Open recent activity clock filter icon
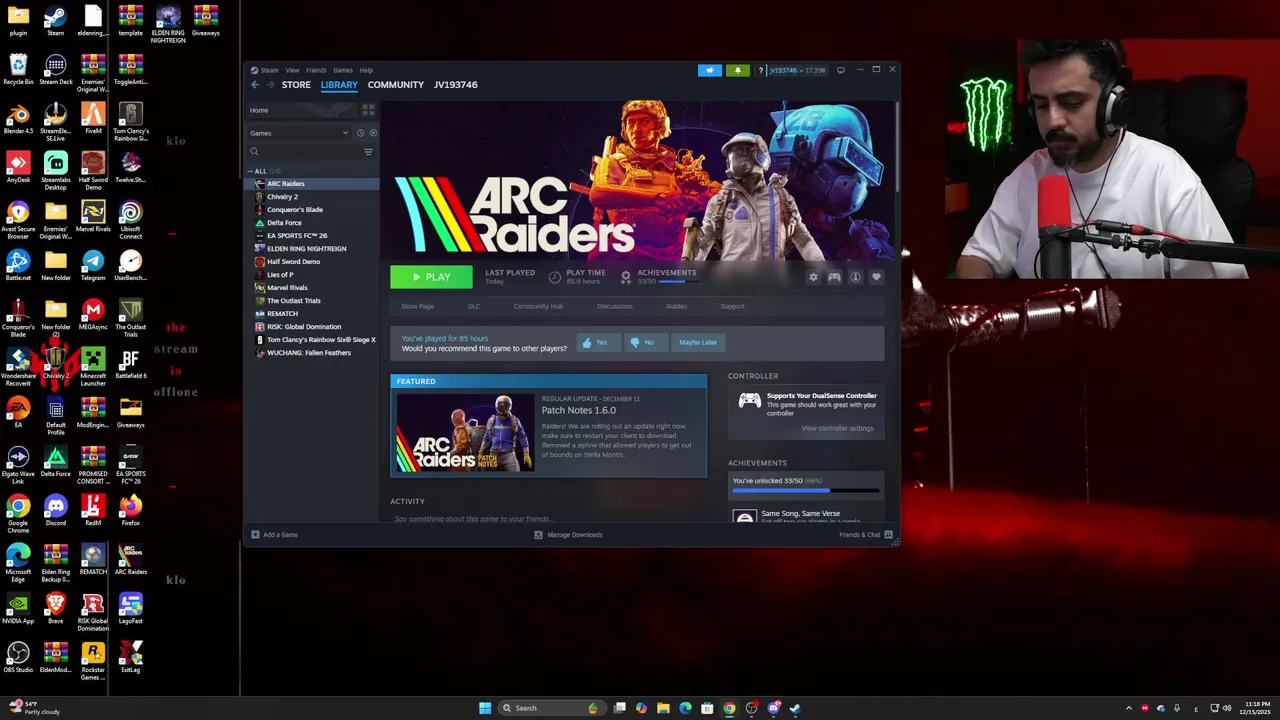 (360, 133)
